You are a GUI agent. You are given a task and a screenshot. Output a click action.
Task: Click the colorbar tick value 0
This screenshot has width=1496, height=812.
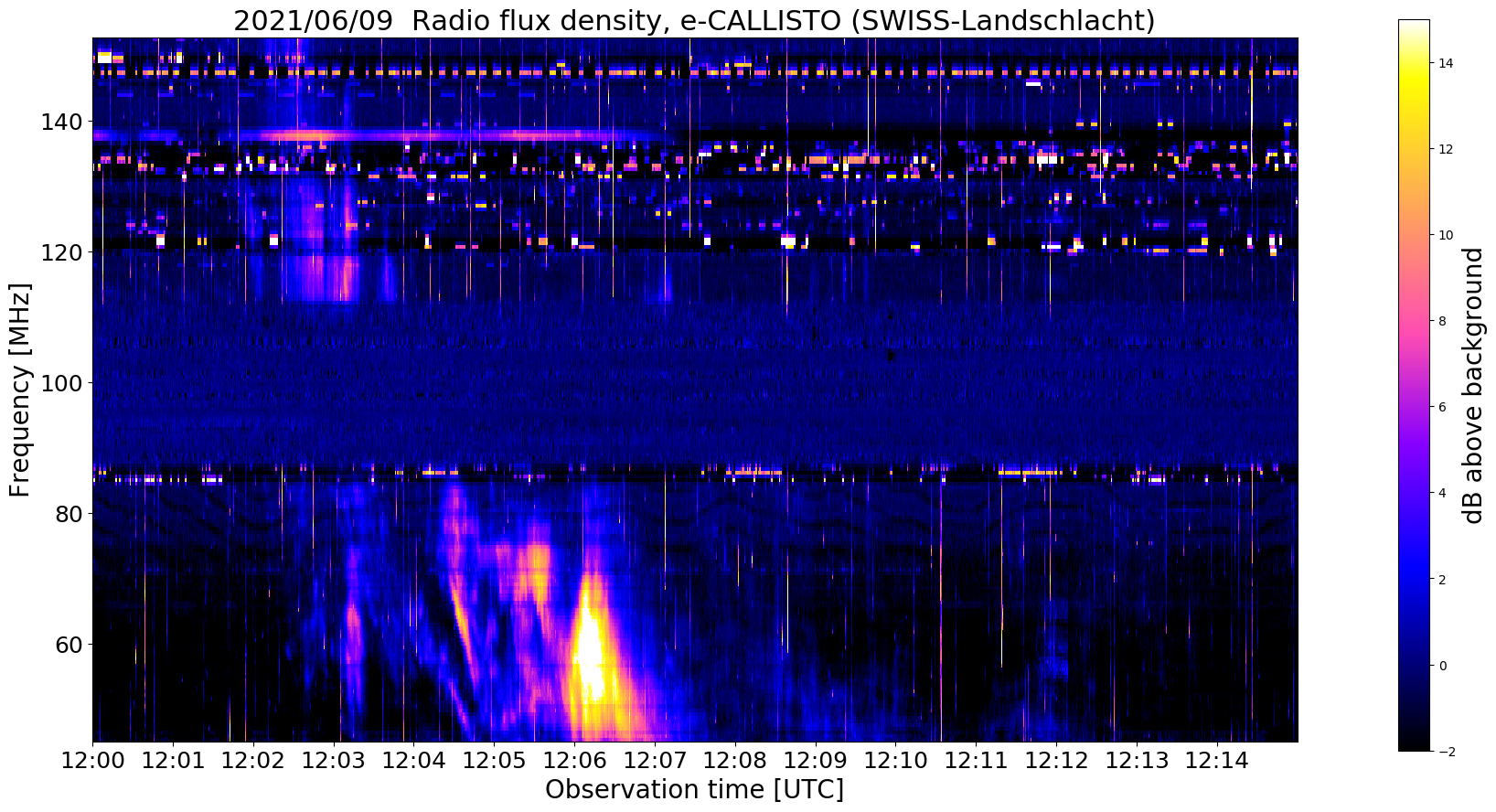click(x=1443, y=665)
